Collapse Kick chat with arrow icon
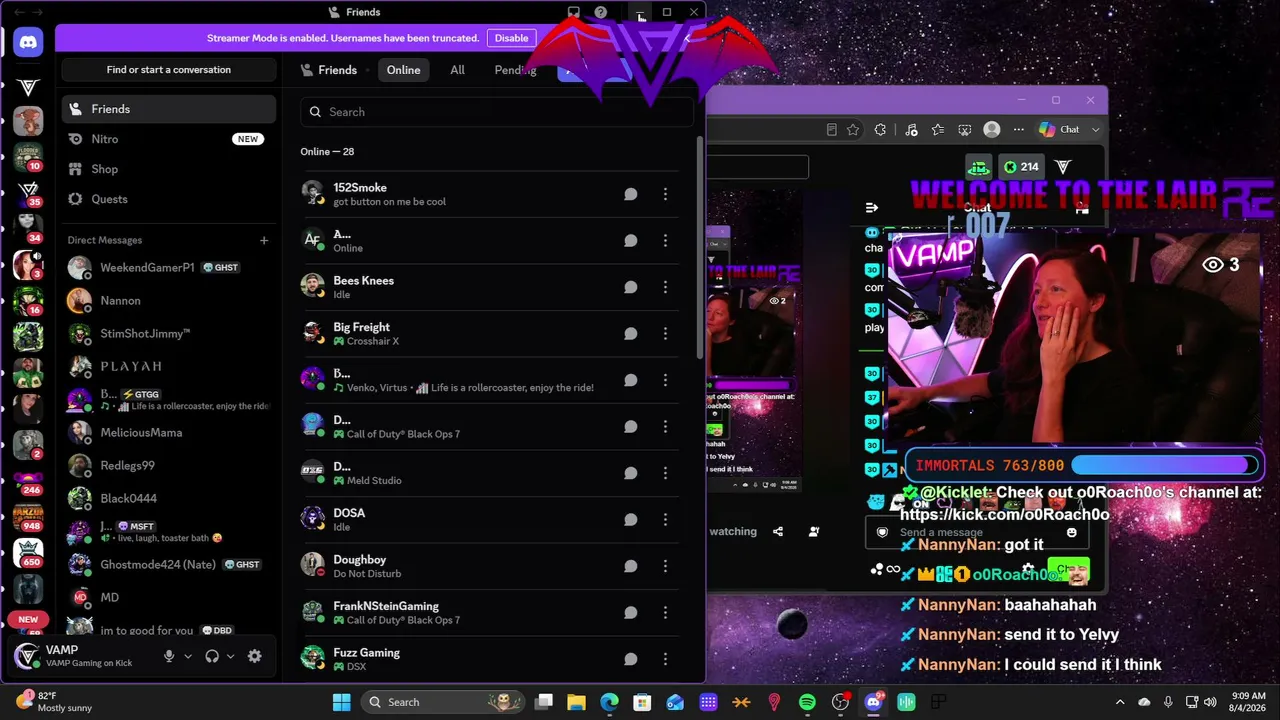The width and height of the screenshot is (1280, 720). click(x=871, y=208)
